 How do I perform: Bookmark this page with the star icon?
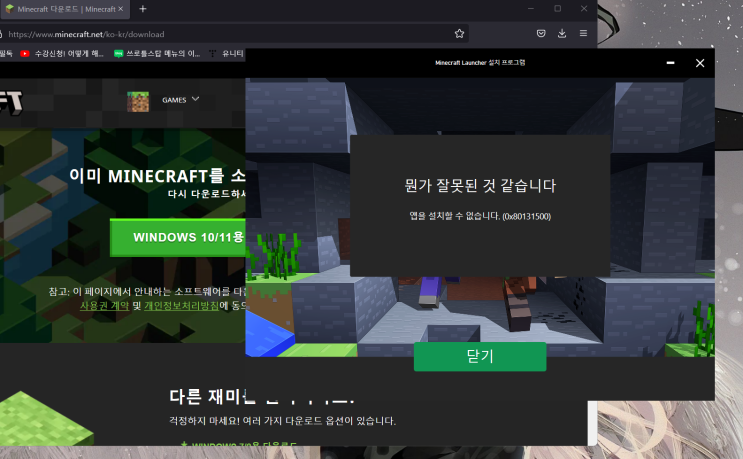coord(459,34)
